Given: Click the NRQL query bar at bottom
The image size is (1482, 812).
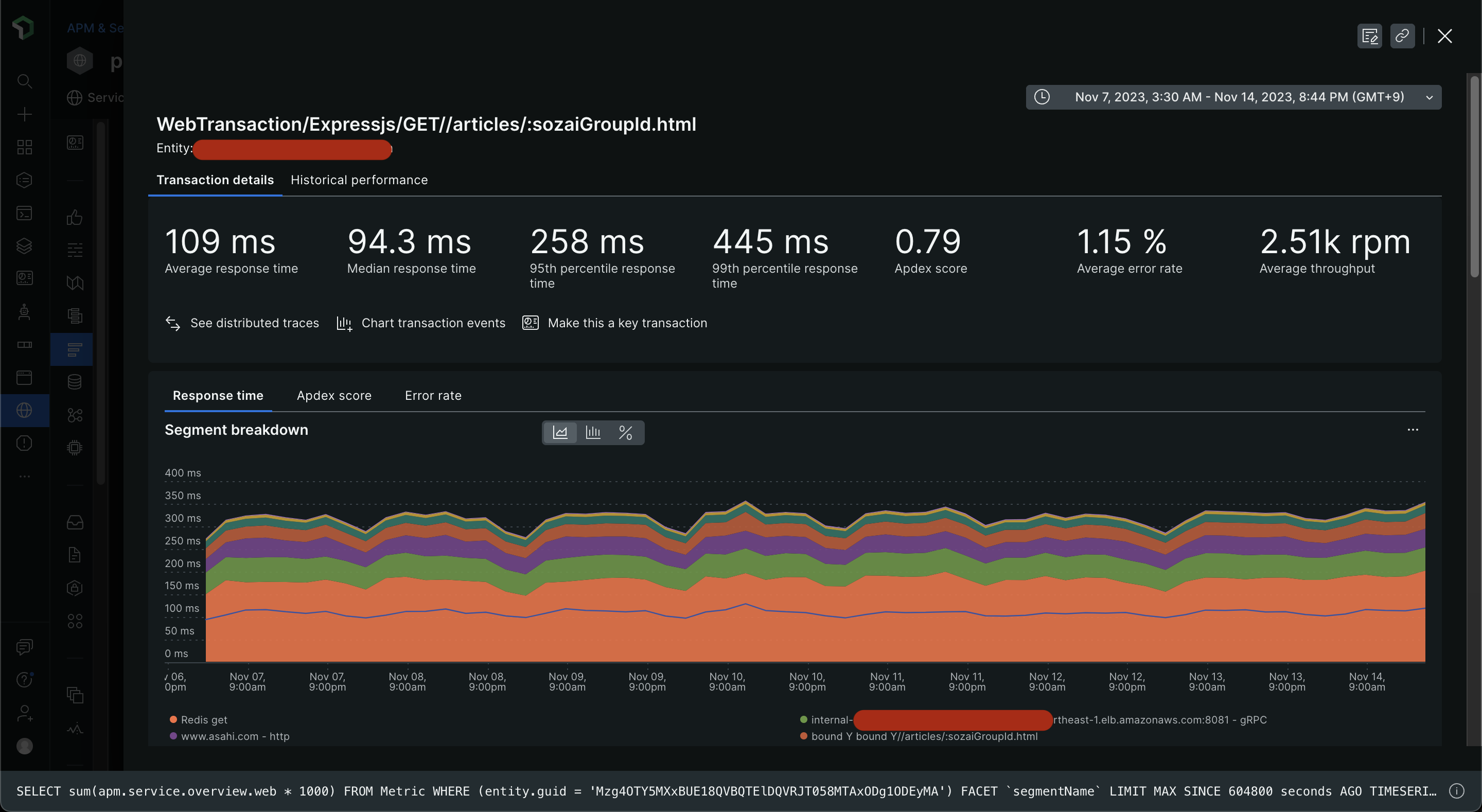Looking at the screenshot, I should [725, 791].
